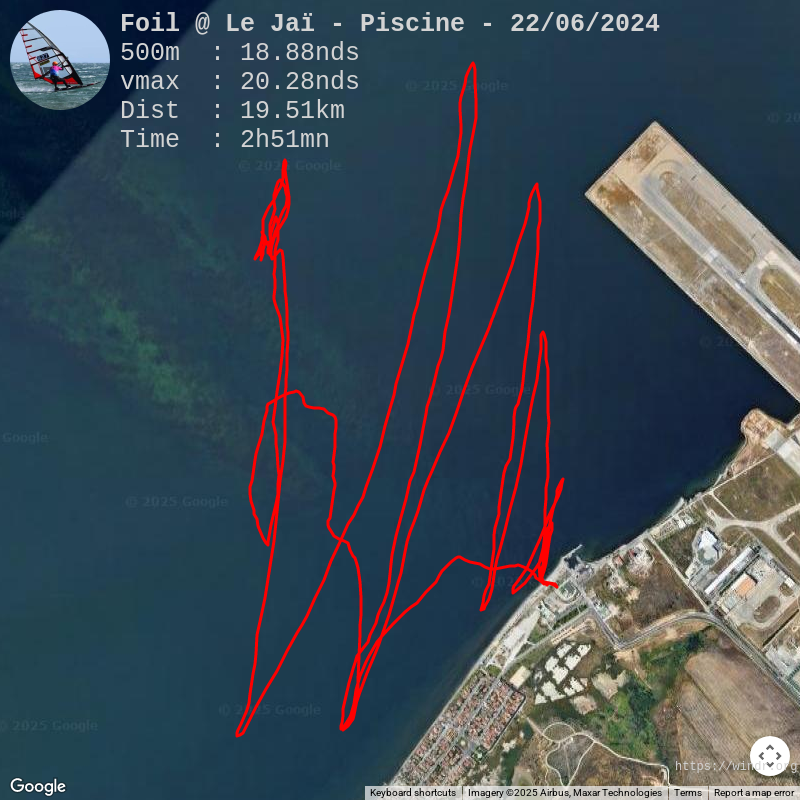This screenshot has height=800, width=800.
Task: Open the Keyboard shortcuts dialog
Action: (x=413, y=792)
